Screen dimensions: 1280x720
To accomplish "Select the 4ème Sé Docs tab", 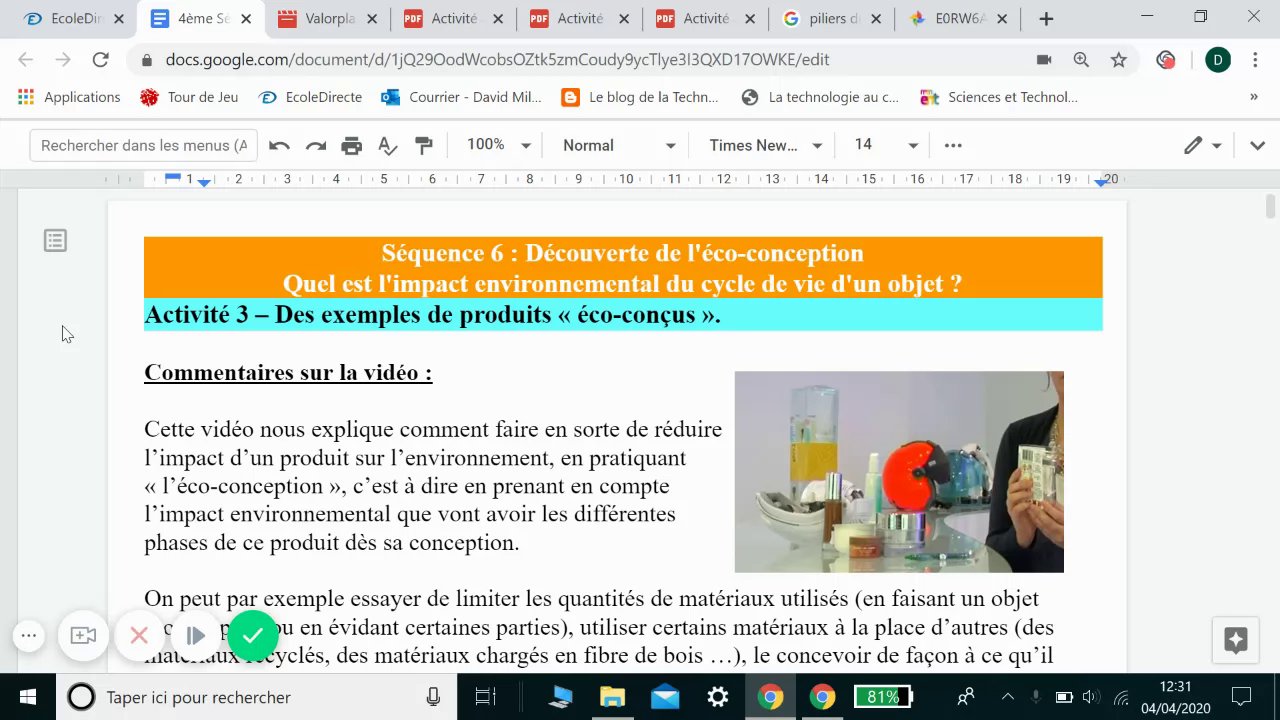I will coord(201,19).
